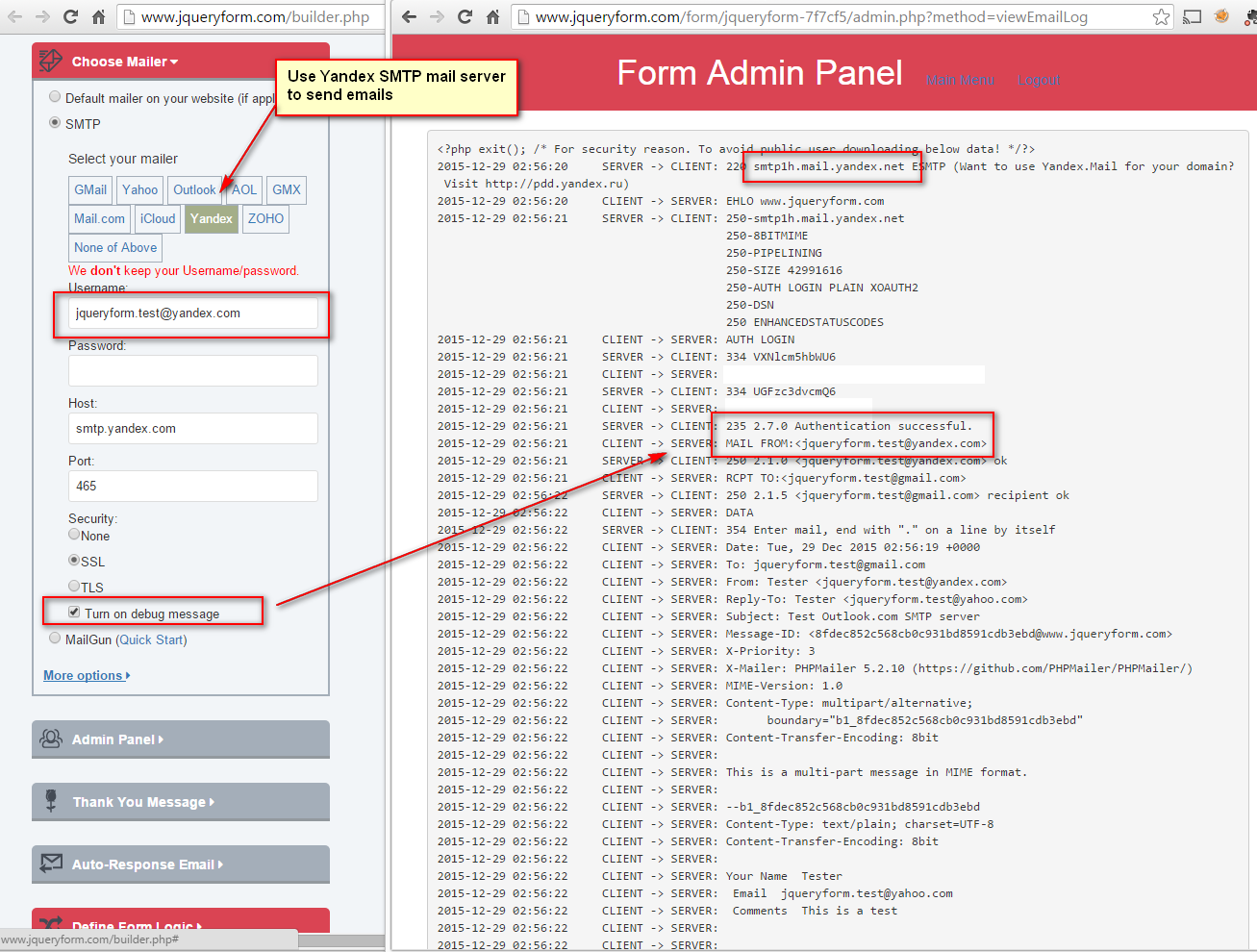The height and width of the screenshot is (952, 1257).
Task: Choose Mail.com as mailer
Action: [99, 219]
